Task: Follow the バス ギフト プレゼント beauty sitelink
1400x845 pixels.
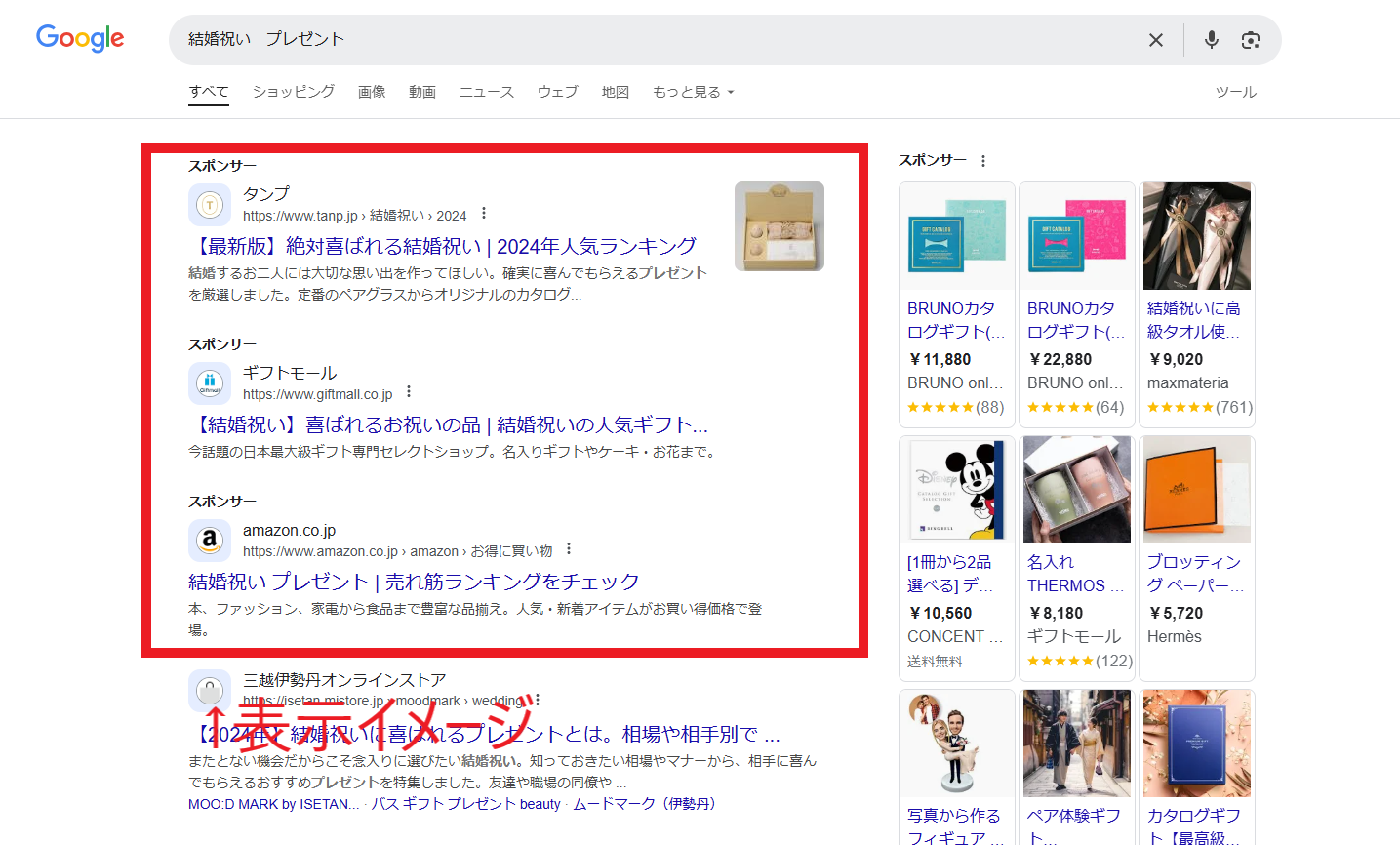Action: tap(466, 804)
